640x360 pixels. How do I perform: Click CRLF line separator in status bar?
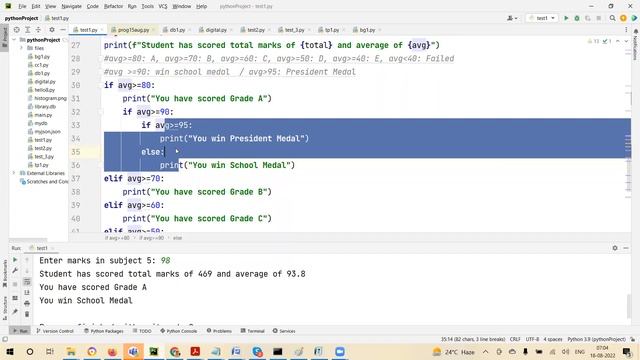pos(515,339)
